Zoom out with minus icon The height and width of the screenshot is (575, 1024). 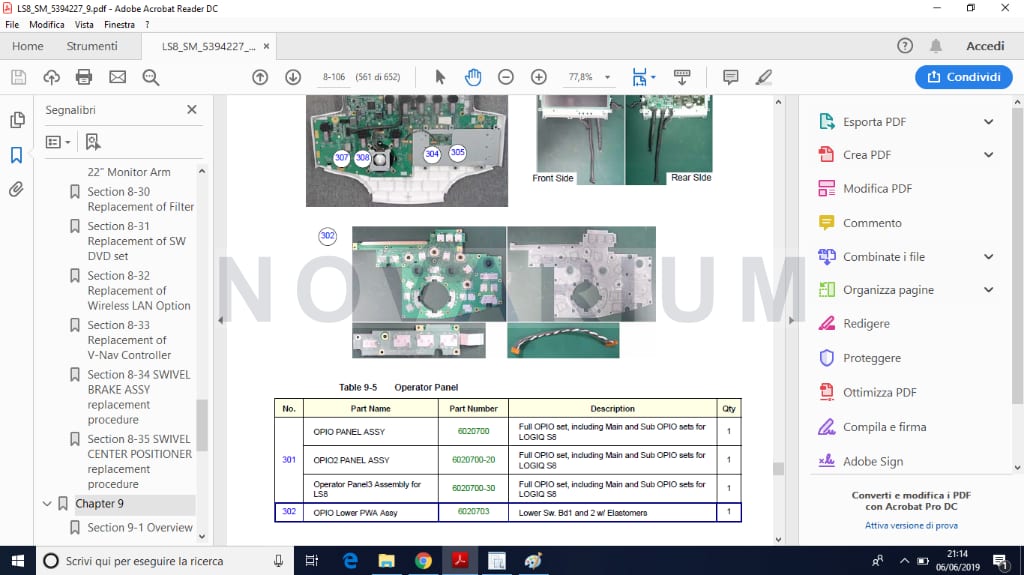click(505, 77)
